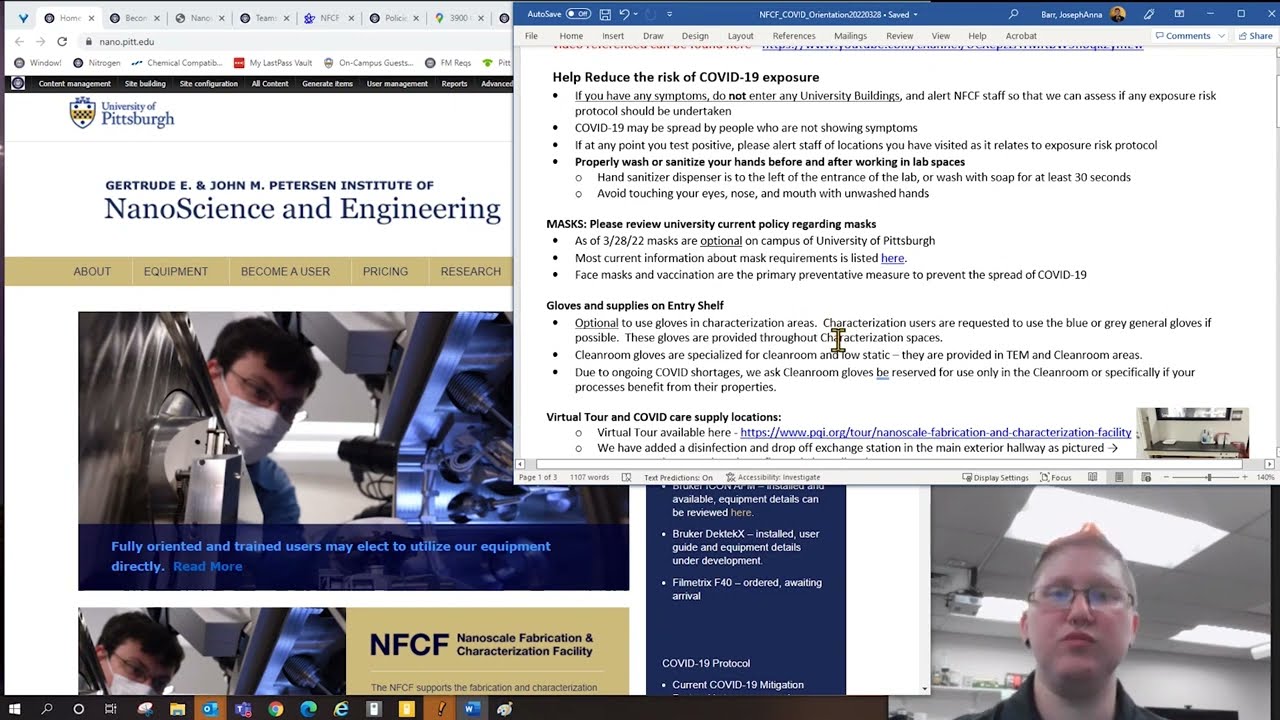Click the browser Reload icon
1280x720 pixels.
click(62, 41)
